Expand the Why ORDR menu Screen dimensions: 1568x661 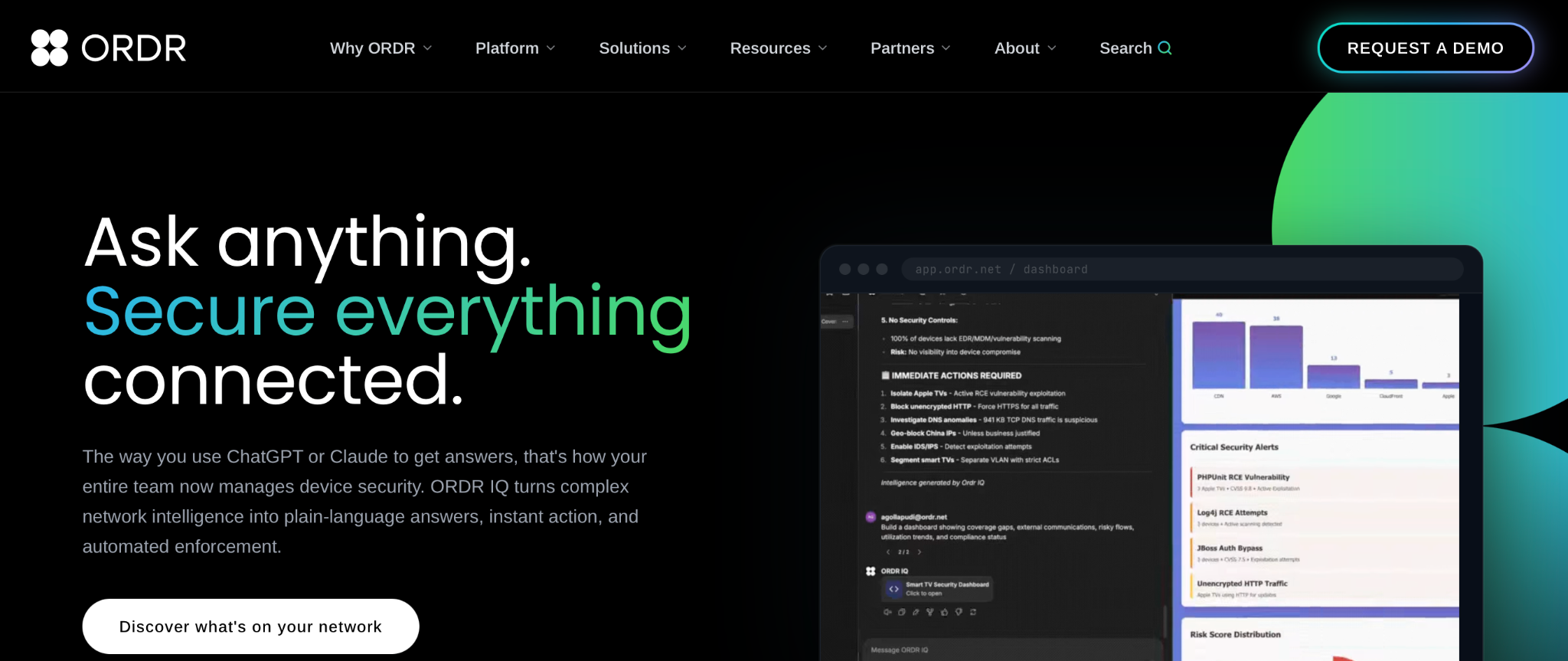(381, 48)
